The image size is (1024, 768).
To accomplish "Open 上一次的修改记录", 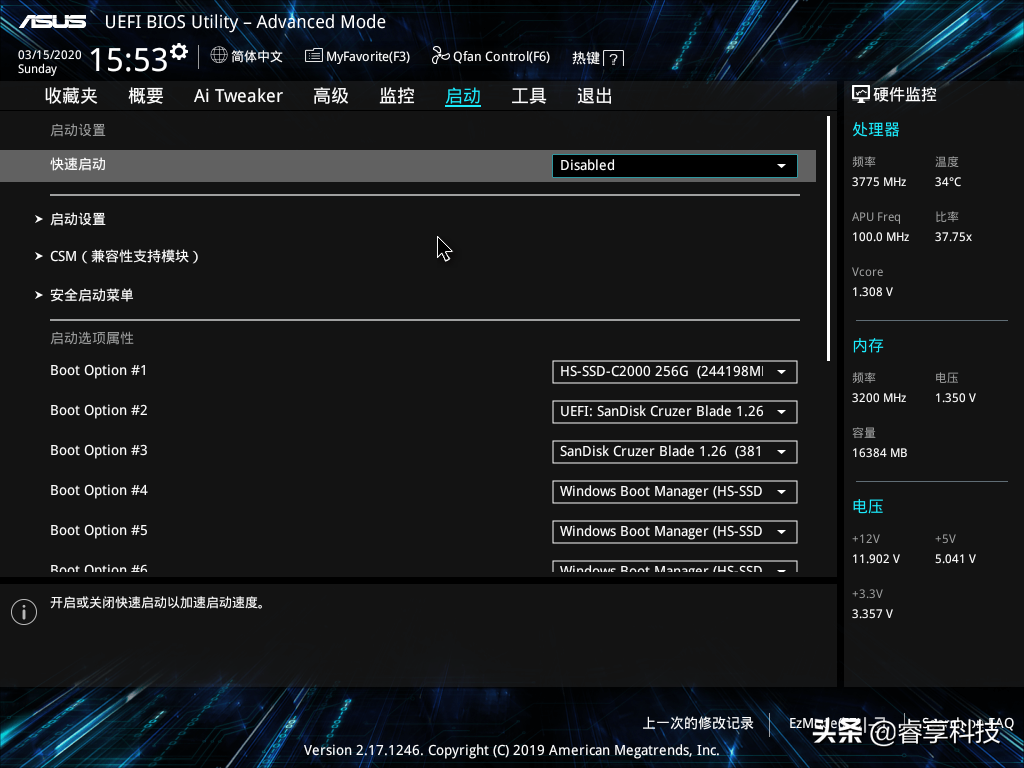I will point(698,723).
